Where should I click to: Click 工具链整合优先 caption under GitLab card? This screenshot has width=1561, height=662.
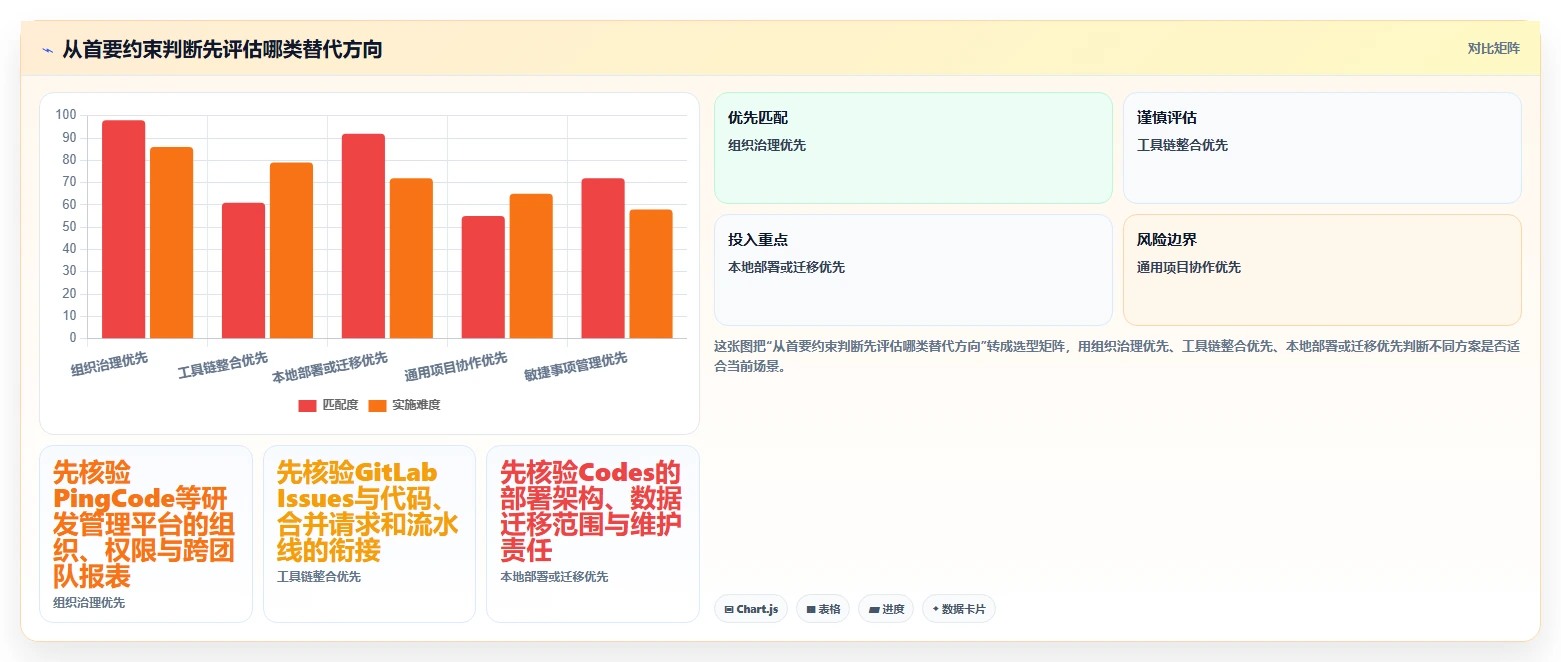319,577
